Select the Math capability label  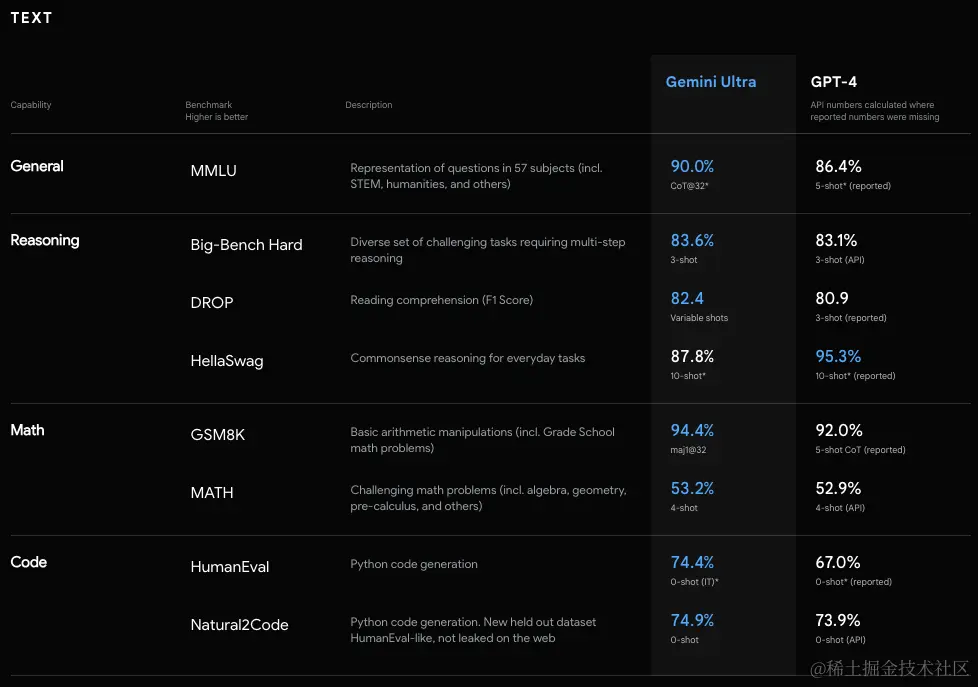[x=28, y=430]
